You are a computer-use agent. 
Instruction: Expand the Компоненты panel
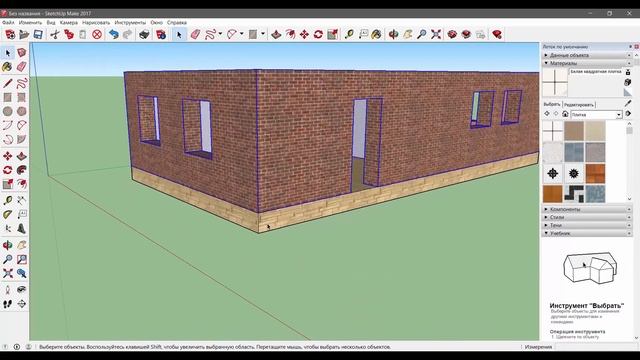click(x=587, y=209)
